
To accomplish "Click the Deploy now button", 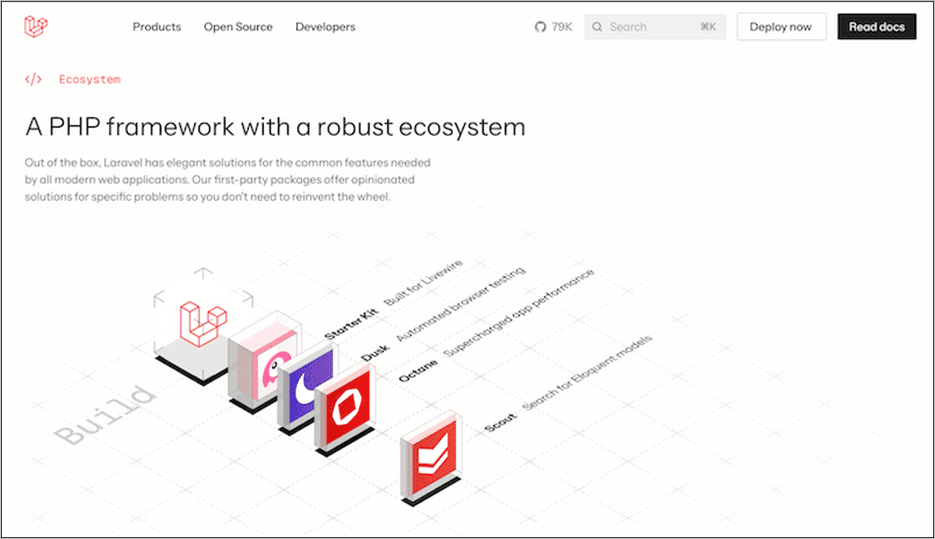I will tap(781, 27).
